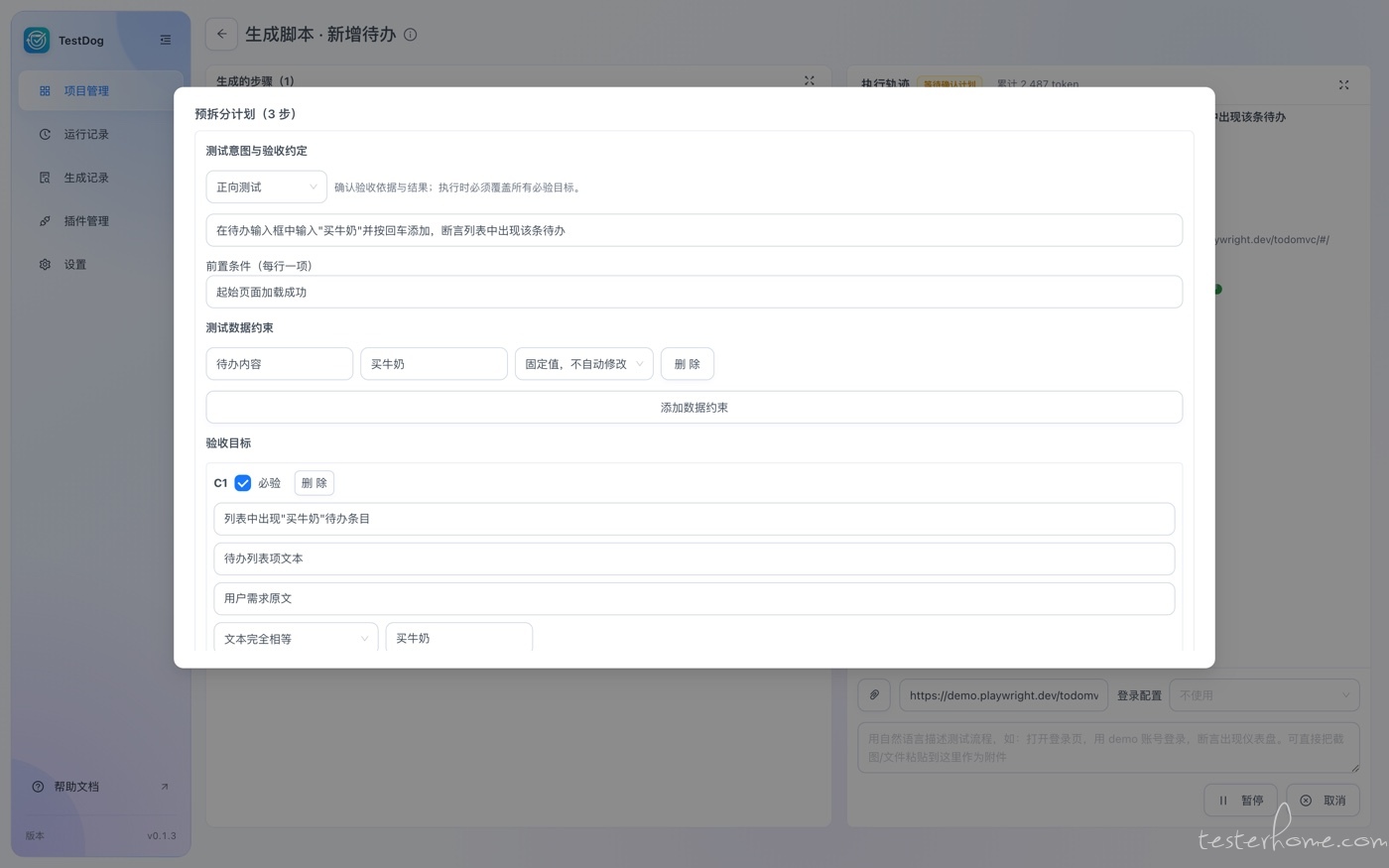
Task: Open the 正向测试 dropdown
Action: pos(266,186)
